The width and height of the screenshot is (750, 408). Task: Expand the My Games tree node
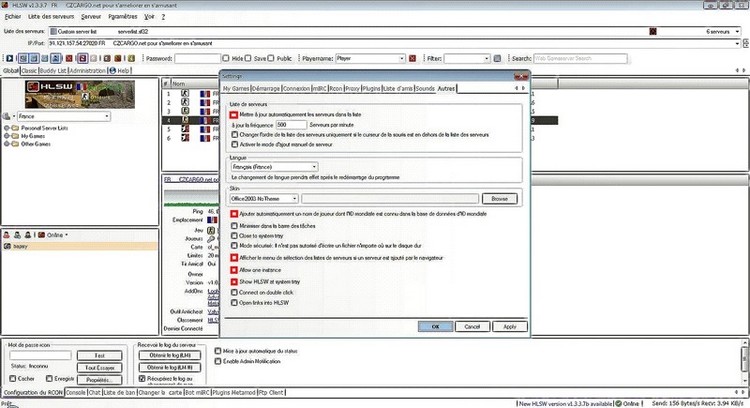(x=7, y=136)
